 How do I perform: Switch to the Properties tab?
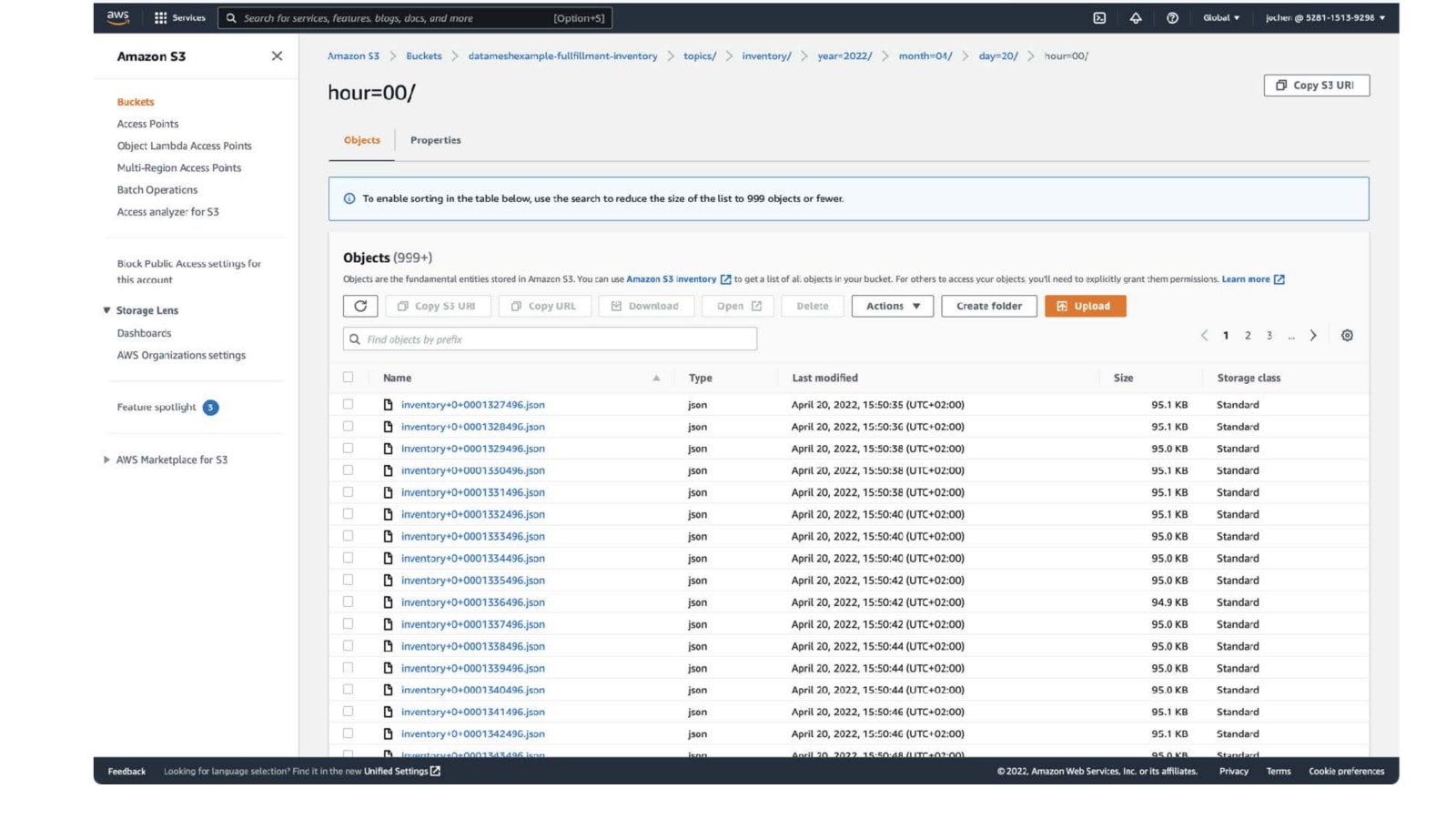(x=436, y=140)
